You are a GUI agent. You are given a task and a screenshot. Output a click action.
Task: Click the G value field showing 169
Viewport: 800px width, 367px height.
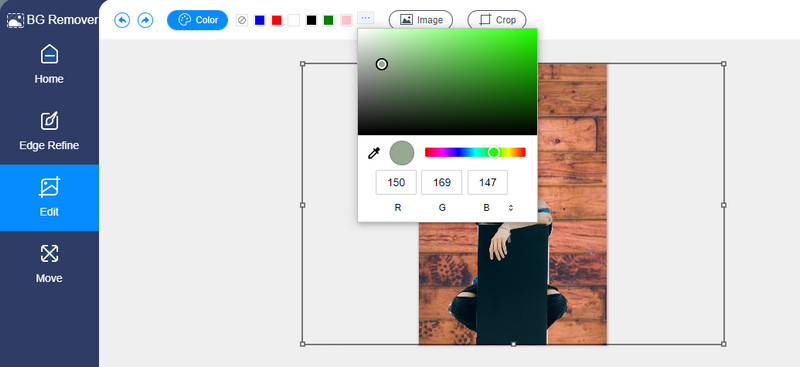[442, 182]
